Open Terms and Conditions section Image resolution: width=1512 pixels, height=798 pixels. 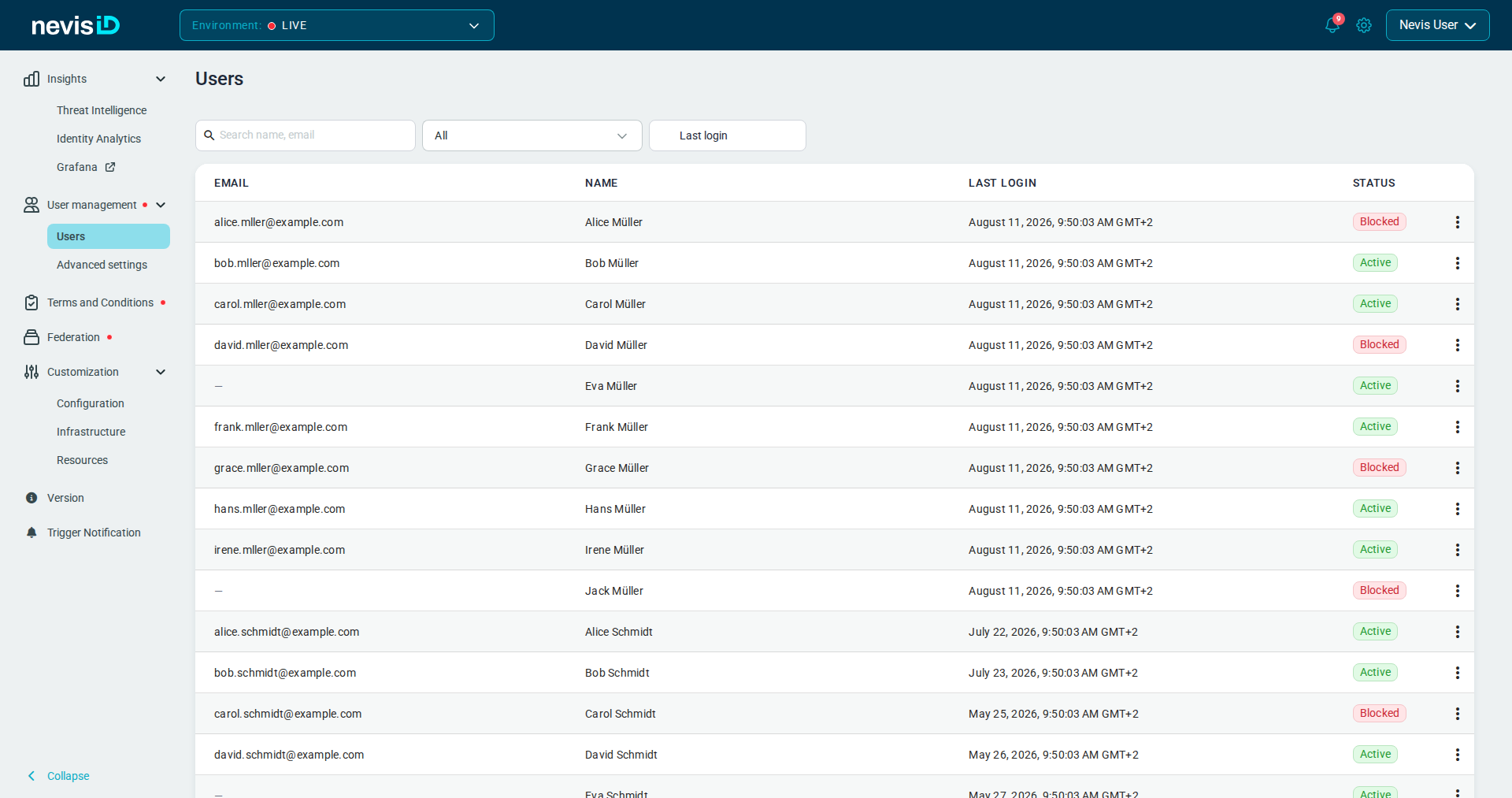pyautogui.click(x=100, y=302)
